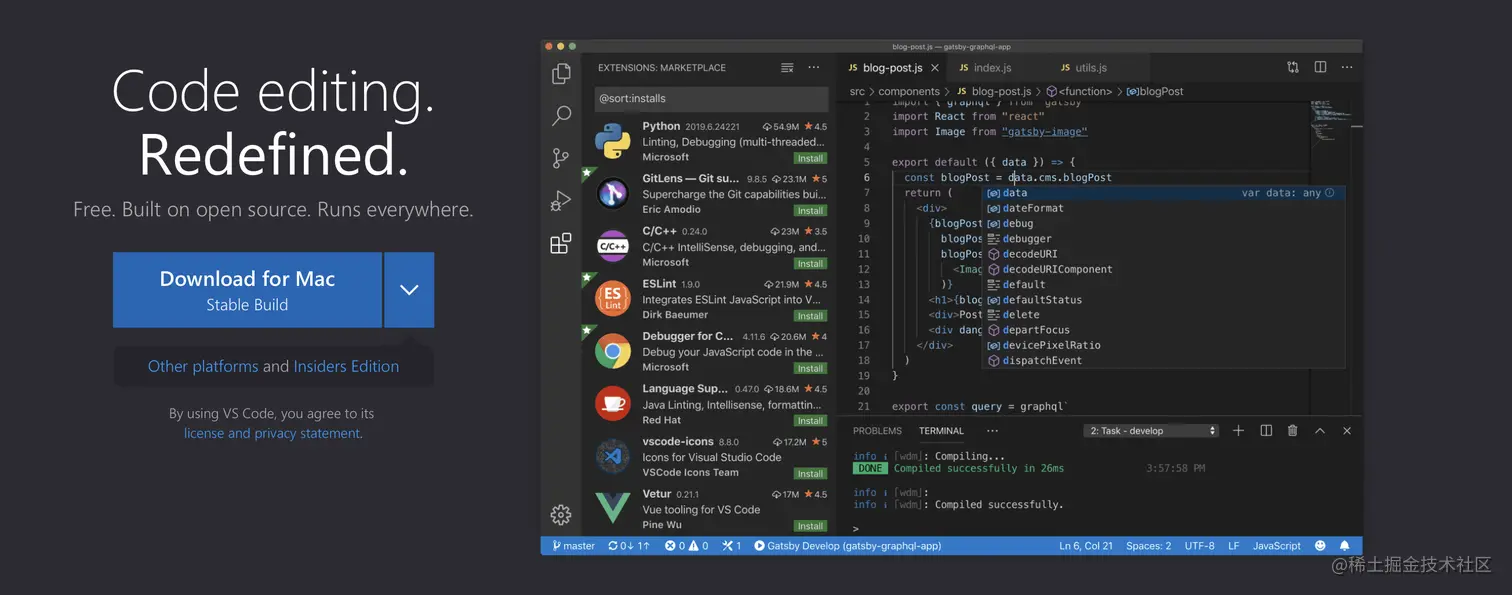Switch to the blog-post.js tab
This screenshot has height=595, width=1512.
pos(892,68)
